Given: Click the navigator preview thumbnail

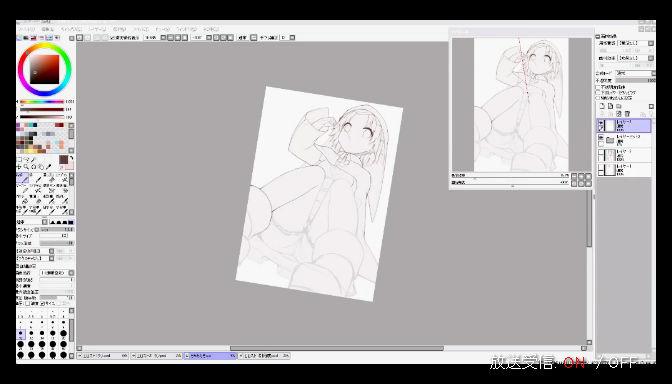Looking at the screenshot, I should [522, 105].
